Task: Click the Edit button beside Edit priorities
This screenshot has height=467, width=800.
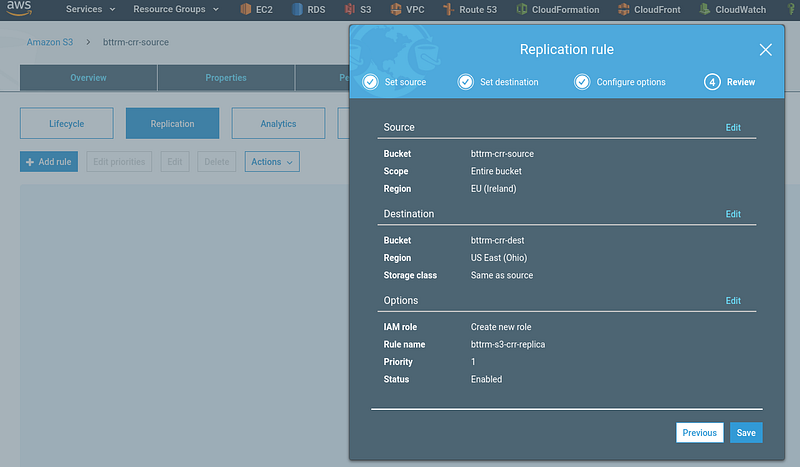Action: coord(175,162)
